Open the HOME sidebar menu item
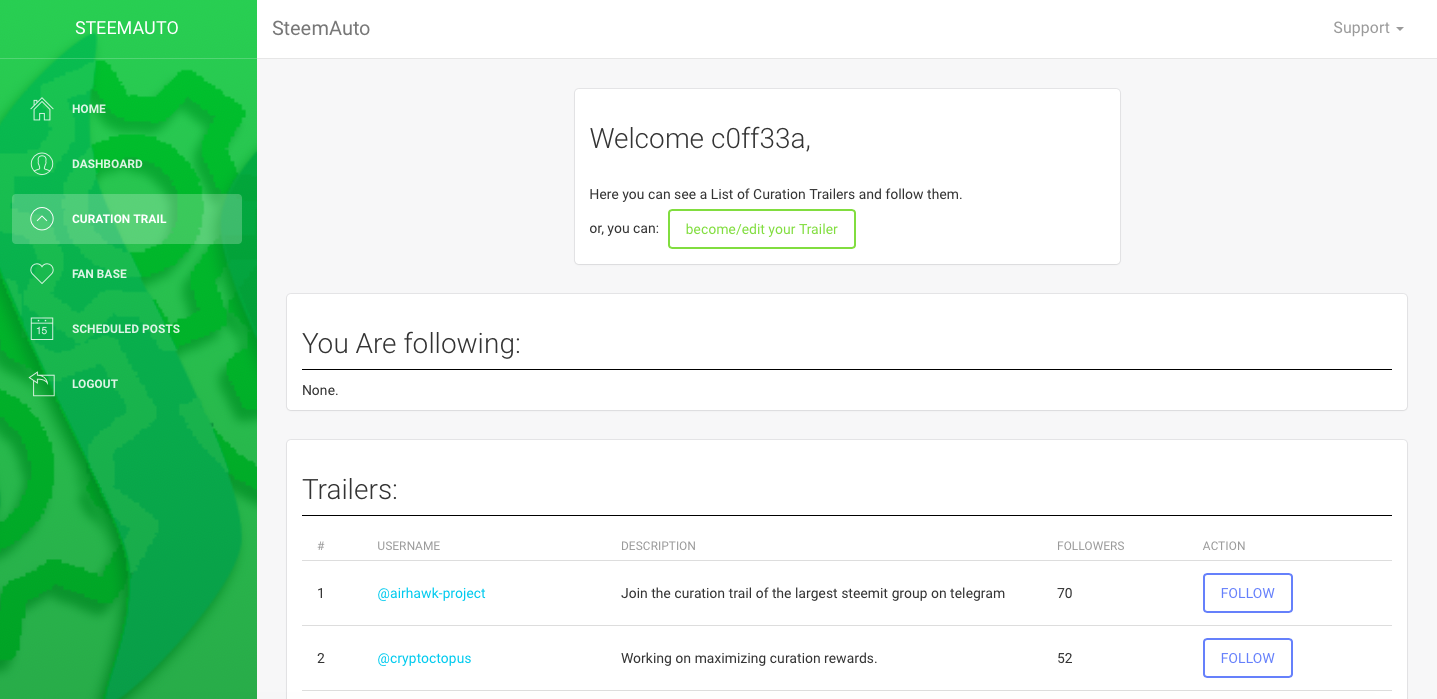This screenshot has height=699, width=1437. tap(127, 109)
